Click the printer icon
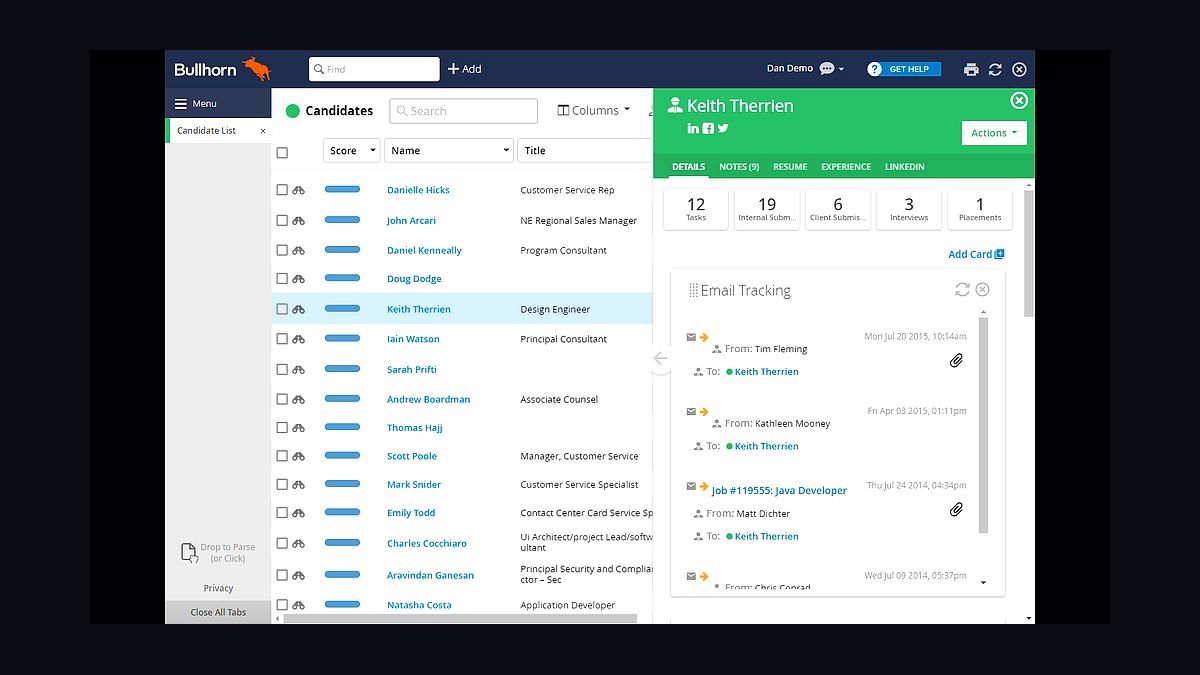Viewport: 1200px width, 675px height. 971,69
